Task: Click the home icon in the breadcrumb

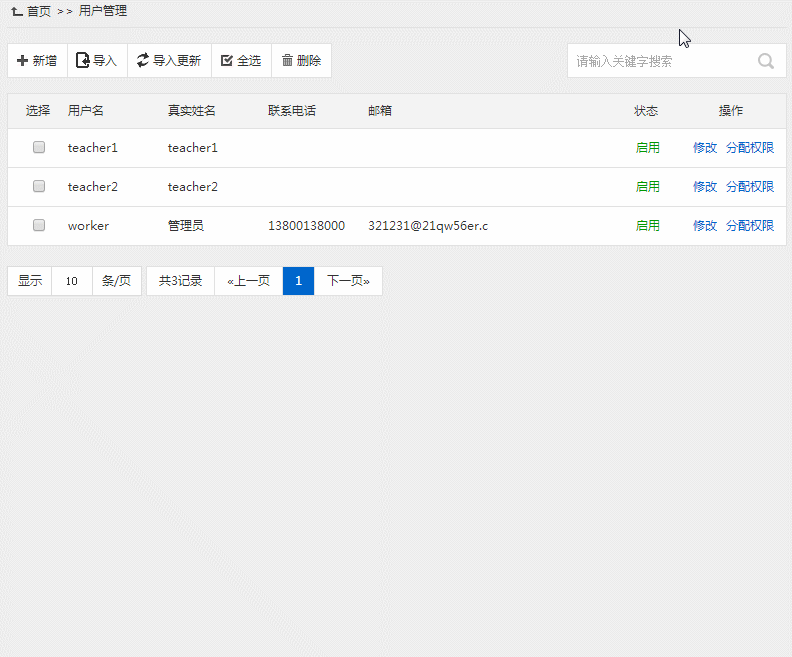Action: 17,11
